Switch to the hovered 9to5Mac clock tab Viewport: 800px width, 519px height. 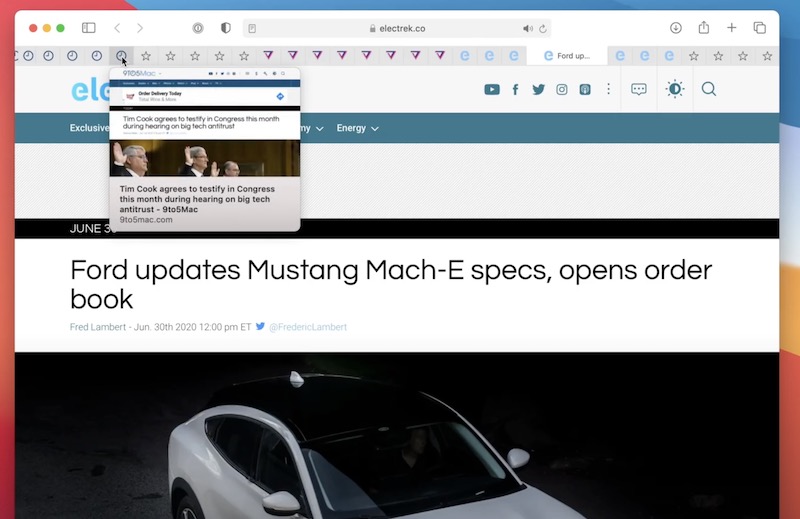pyautogui.click(x=121, y=56)
